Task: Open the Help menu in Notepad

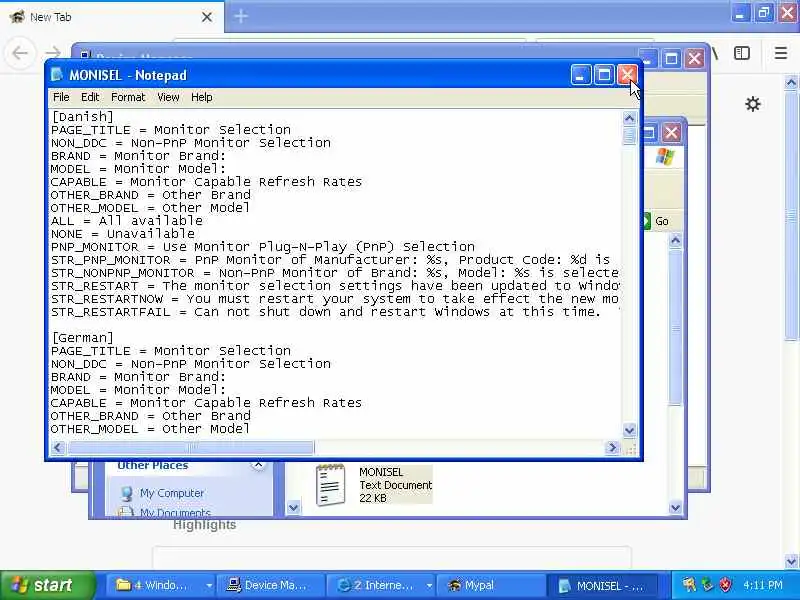Action: coord(202,97)
